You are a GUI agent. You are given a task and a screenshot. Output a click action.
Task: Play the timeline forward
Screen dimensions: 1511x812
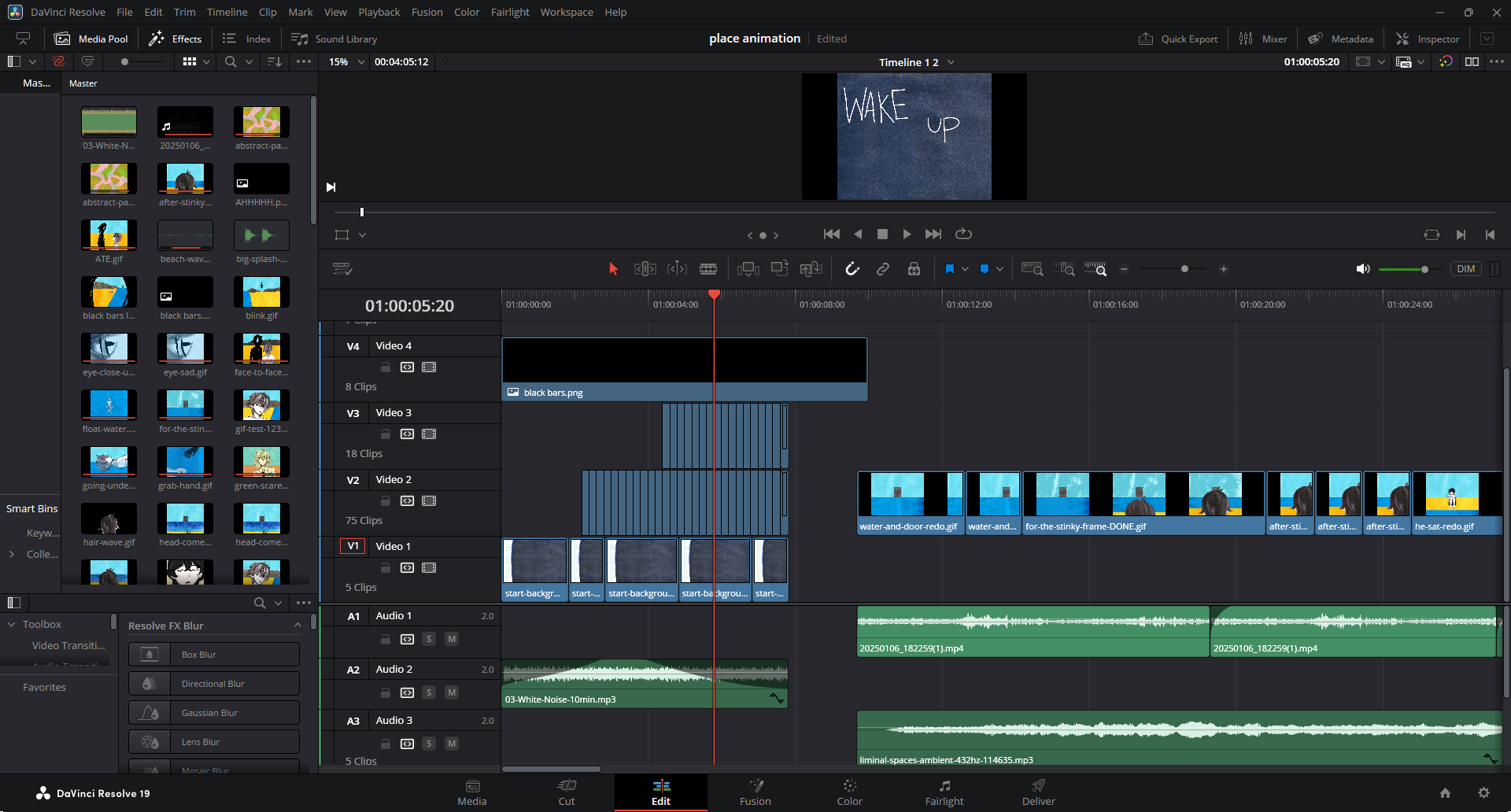coord(907,234)
